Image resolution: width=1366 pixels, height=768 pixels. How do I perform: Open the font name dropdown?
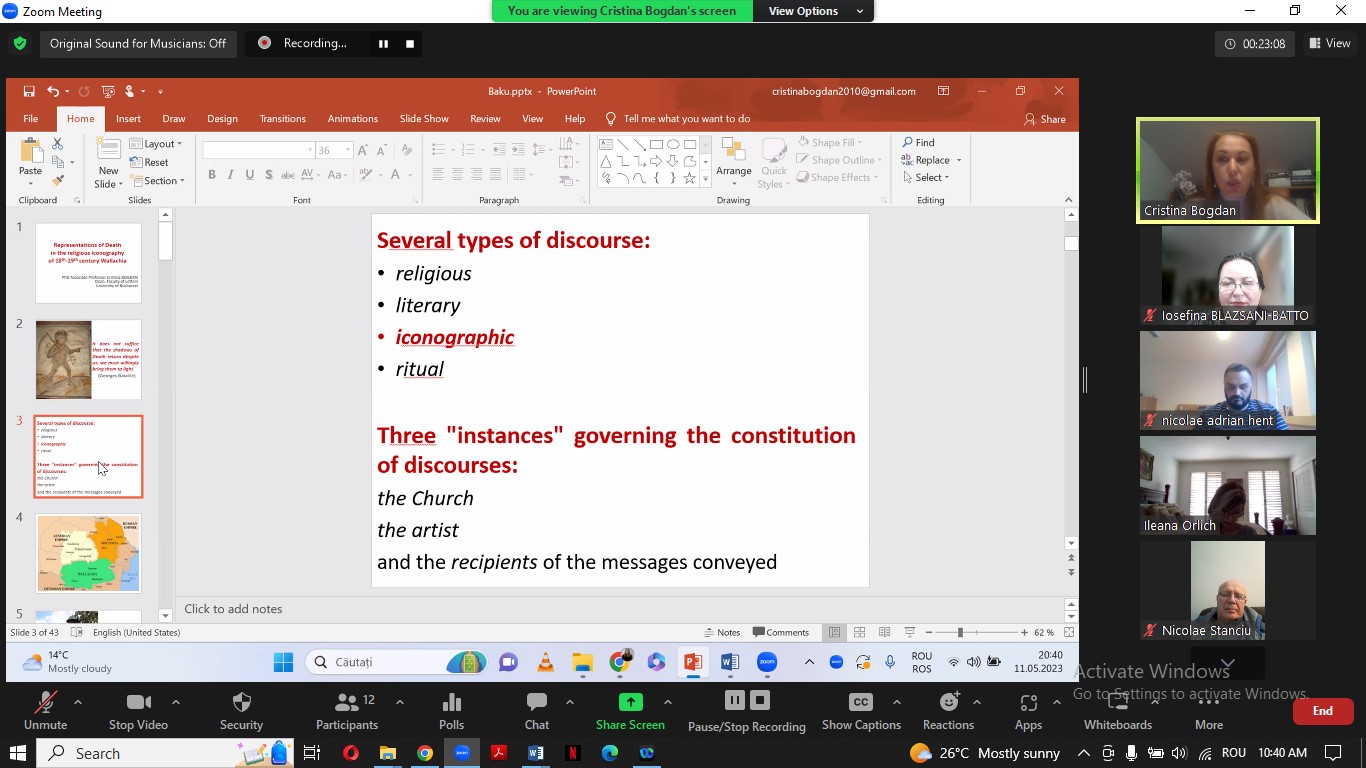pyautogui.click(x=310, y=150)
